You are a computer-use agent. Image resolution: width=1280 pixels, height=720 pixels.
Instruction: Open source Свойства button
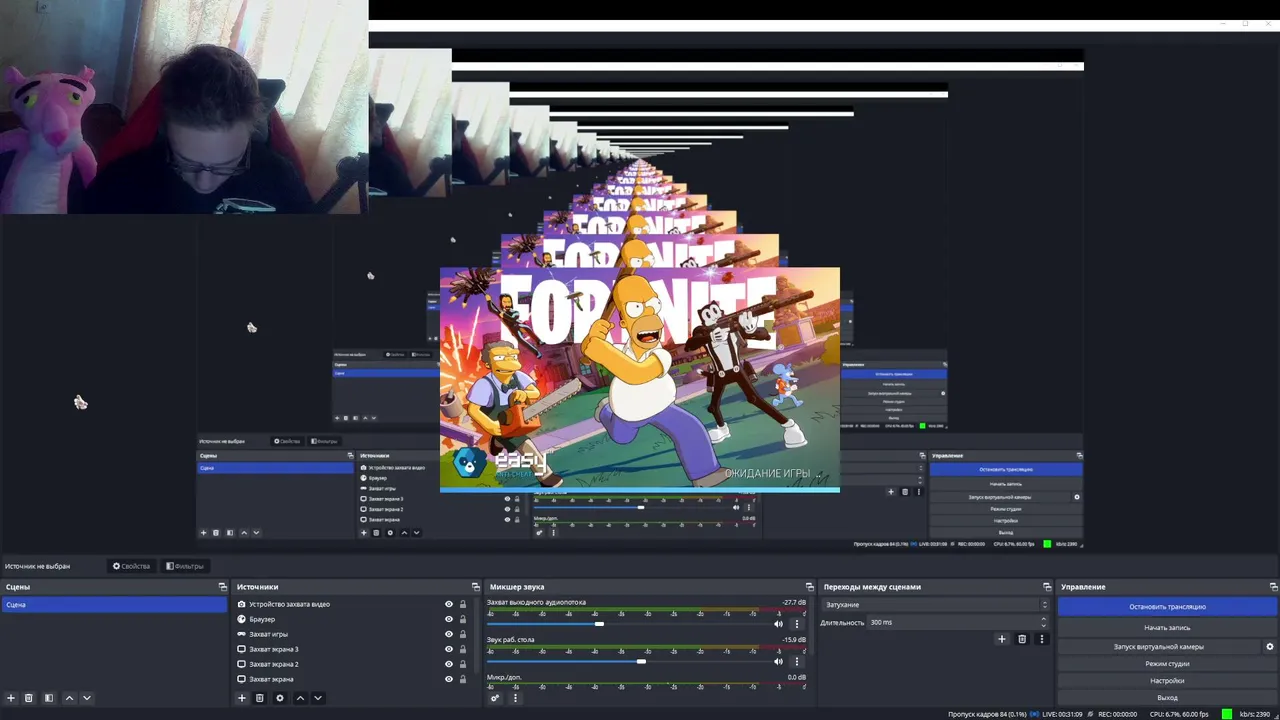131,566
